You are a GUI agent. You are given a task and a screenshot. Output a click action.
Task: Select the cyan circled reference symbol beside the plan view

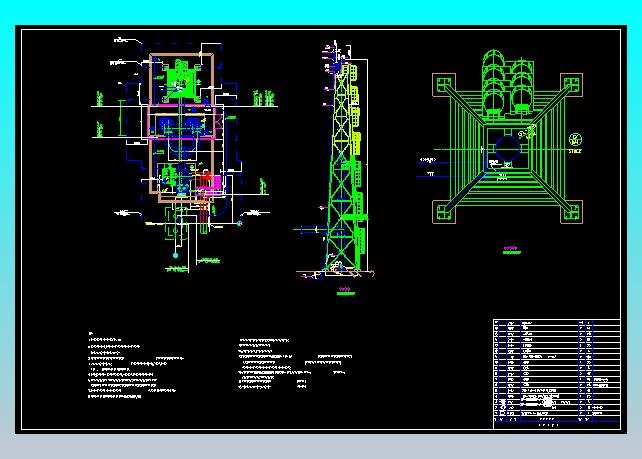click(575, 140)
